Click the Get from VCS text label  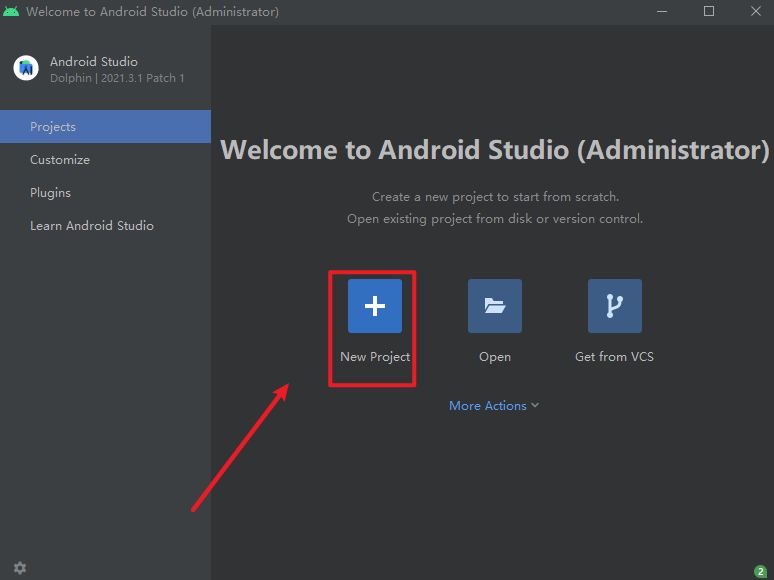[x=614, y=357]
